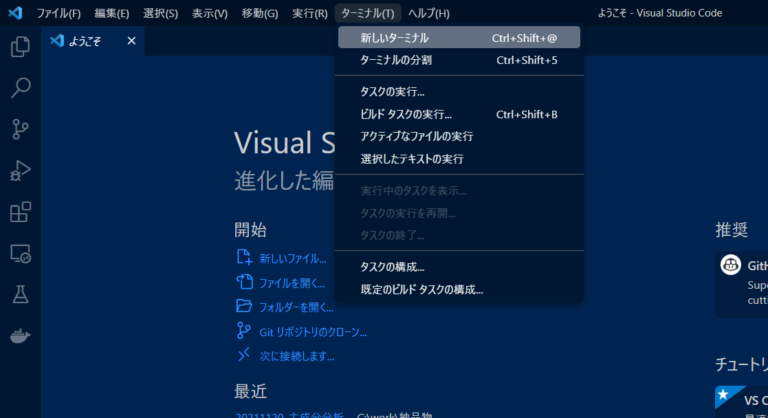Viewport: 768px width, 418px height.
Task: Click the フォルダーを開く... link
Action: pos(296,307)
